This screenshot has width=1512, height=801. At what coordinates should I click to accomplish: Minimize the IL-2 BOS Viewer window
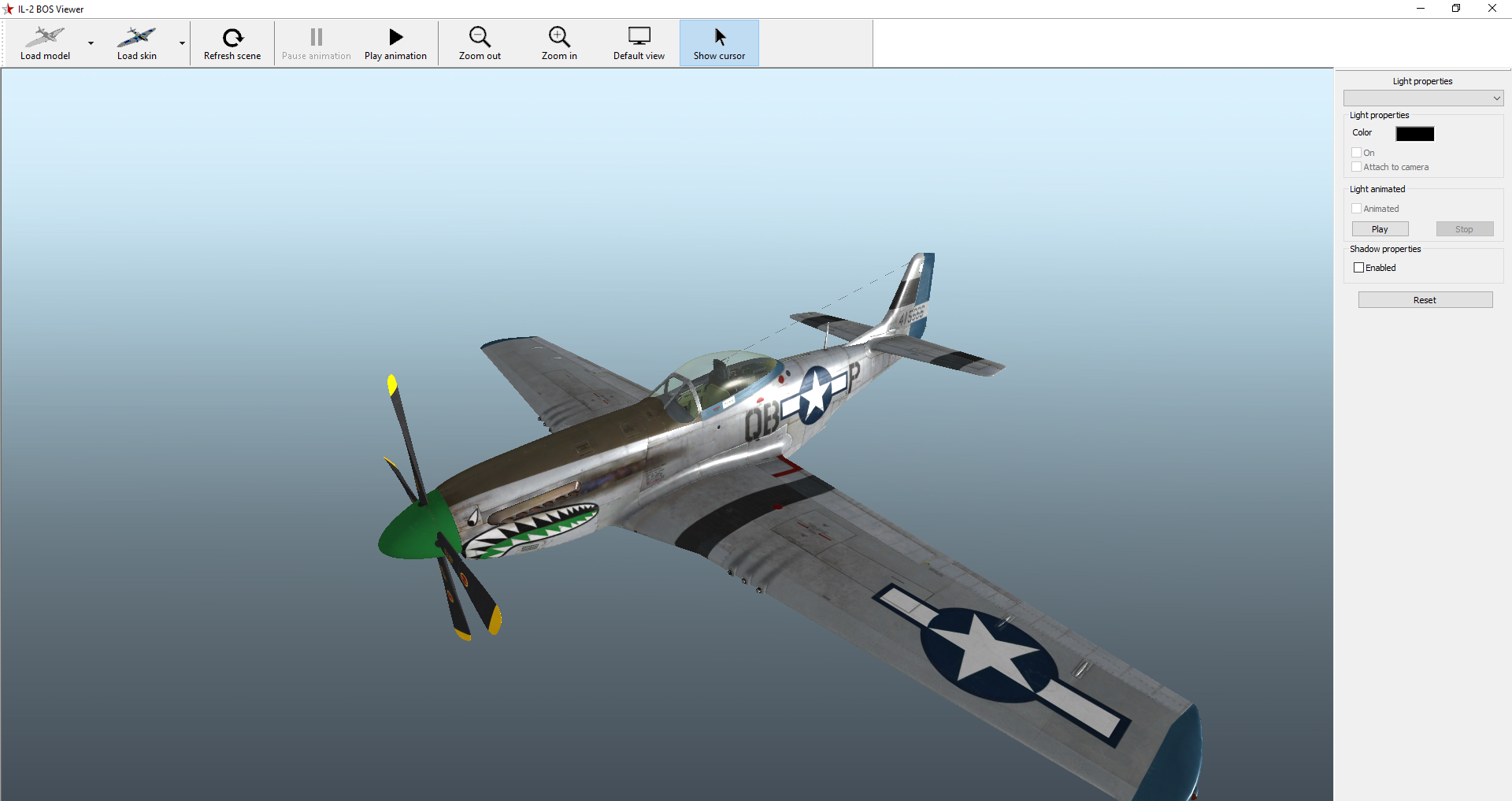(x=1421, y=9)
